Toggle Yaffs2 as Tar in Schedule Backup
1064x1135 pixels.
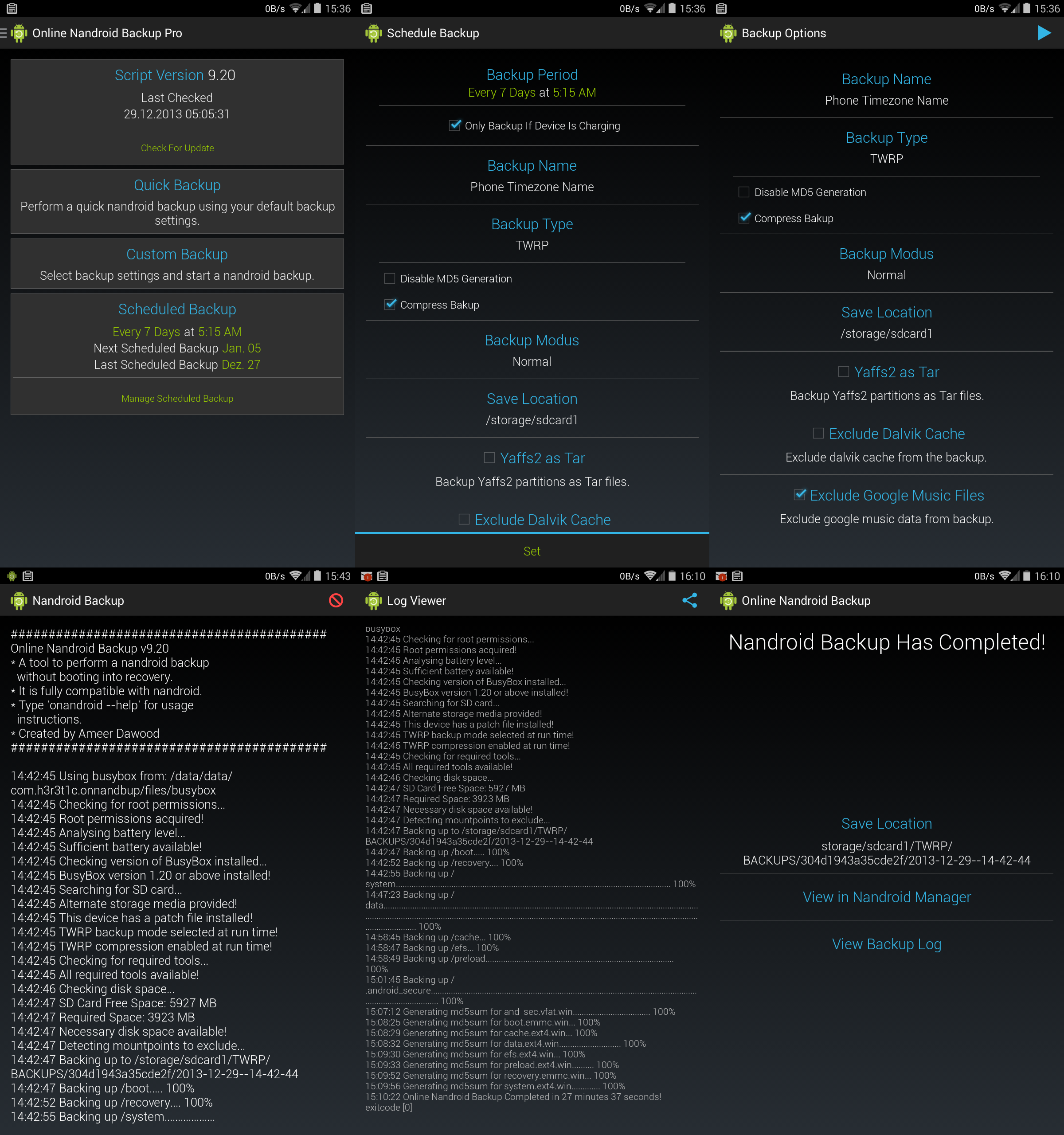point(489,457)
